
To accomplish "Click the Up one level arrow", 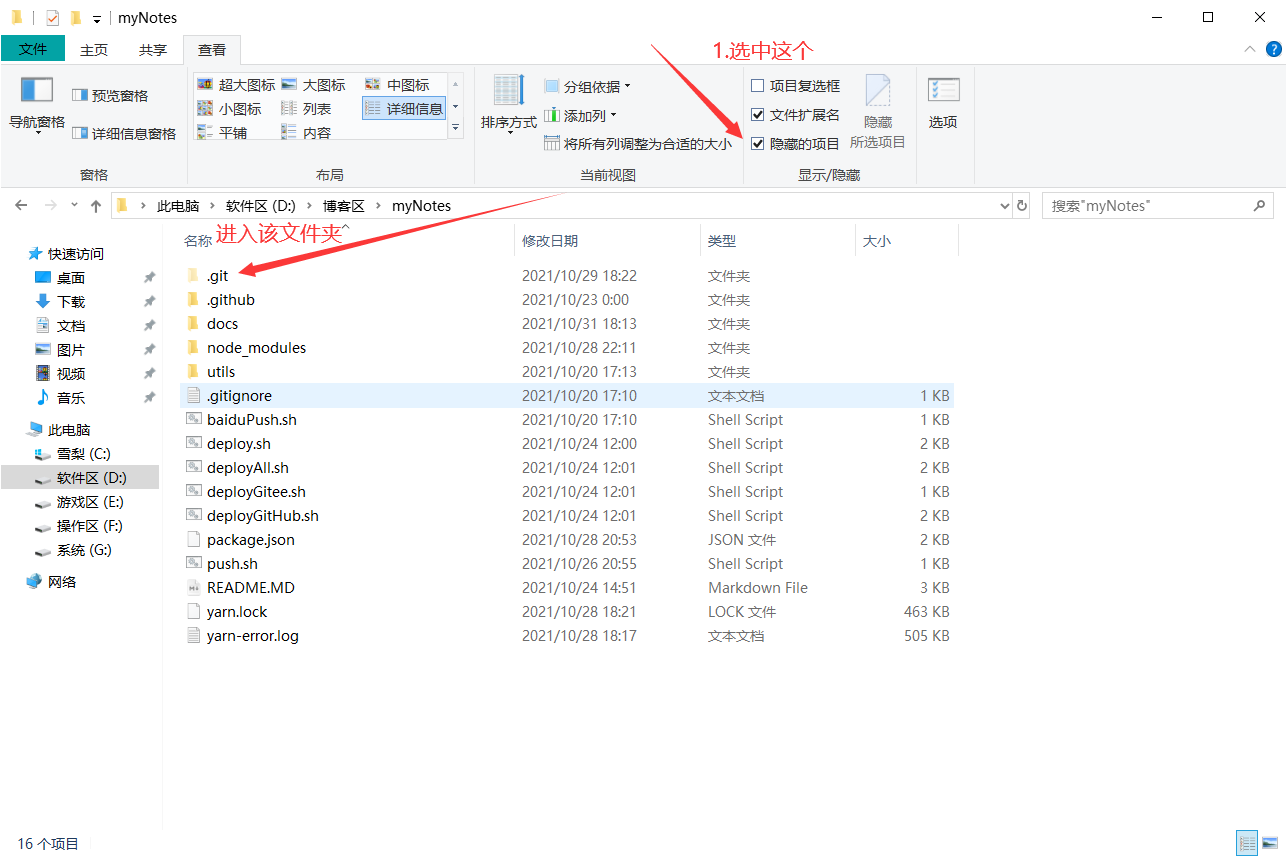I will 96,206.
